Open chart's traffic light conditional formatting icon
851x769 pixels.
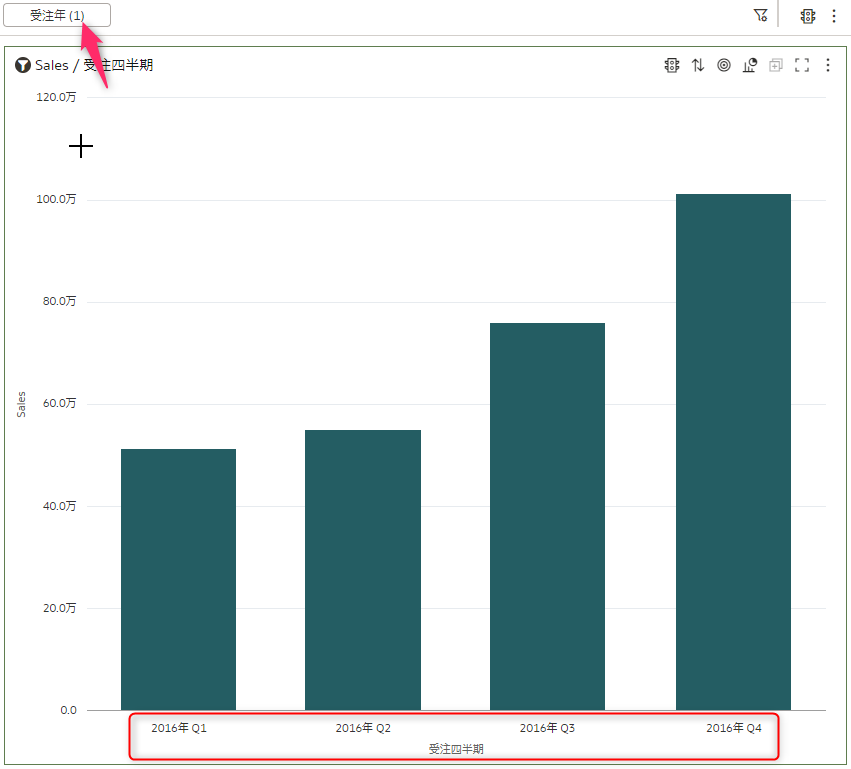click(x=672, y=65)
